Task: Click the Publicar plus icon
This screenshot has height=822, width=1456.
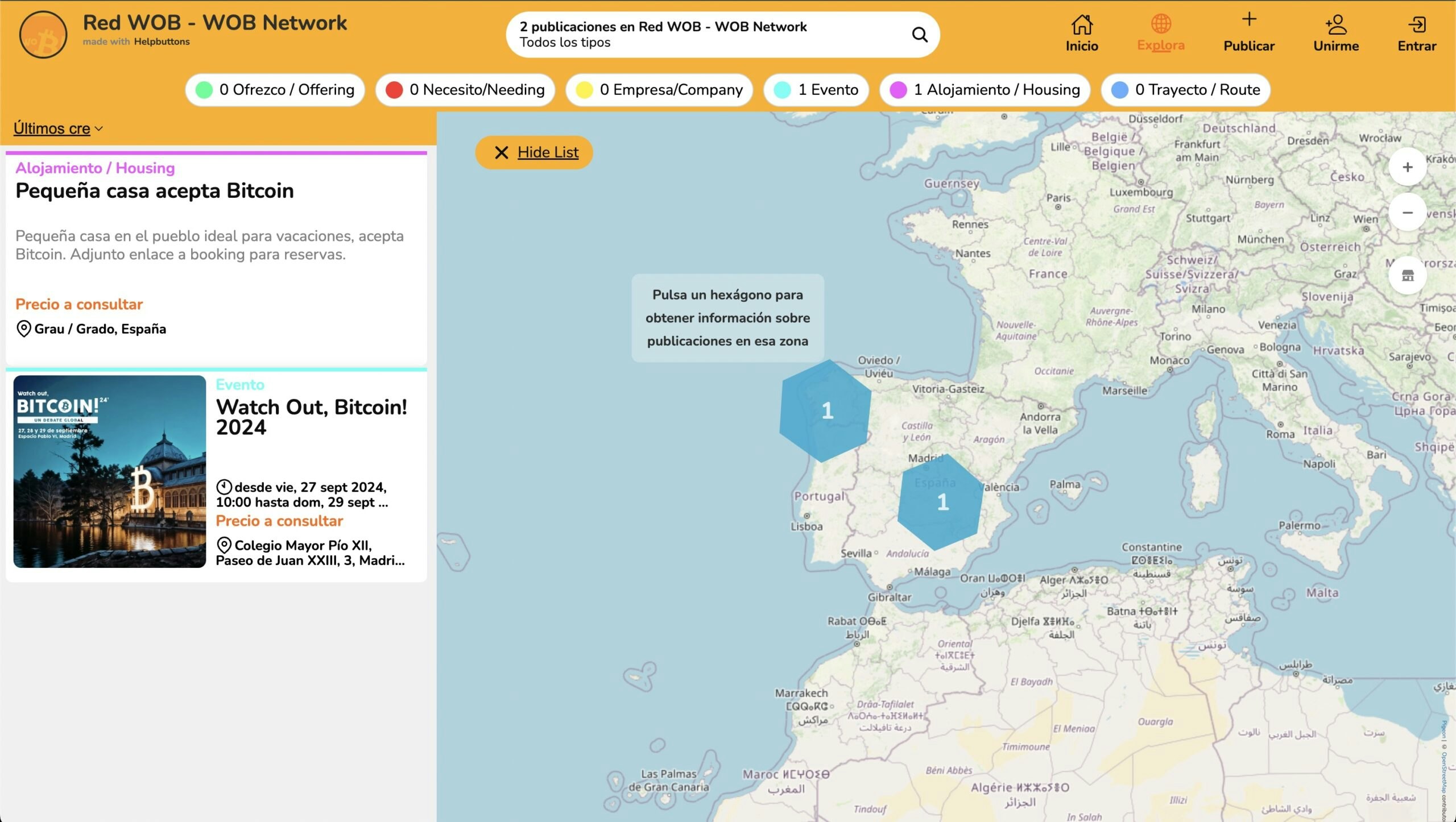Action: click(x=1249, y=20)
